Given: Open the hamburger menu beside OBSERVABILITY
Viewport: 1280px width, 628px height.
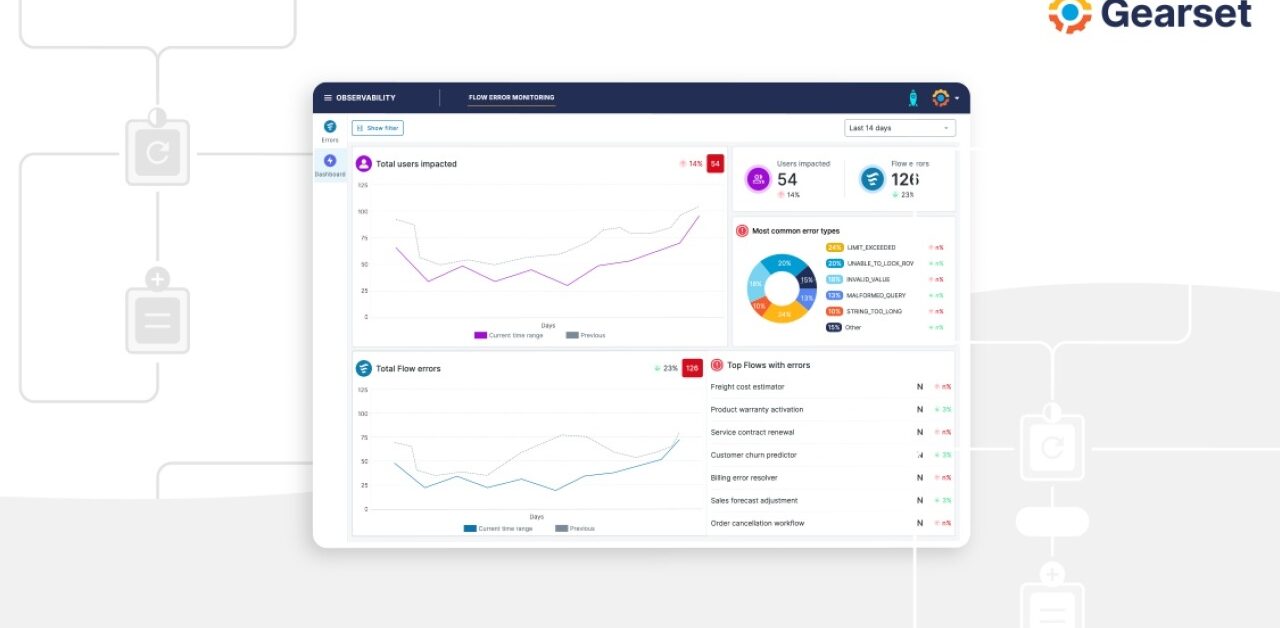Looking at the screenshot, I should pos(327,98).
